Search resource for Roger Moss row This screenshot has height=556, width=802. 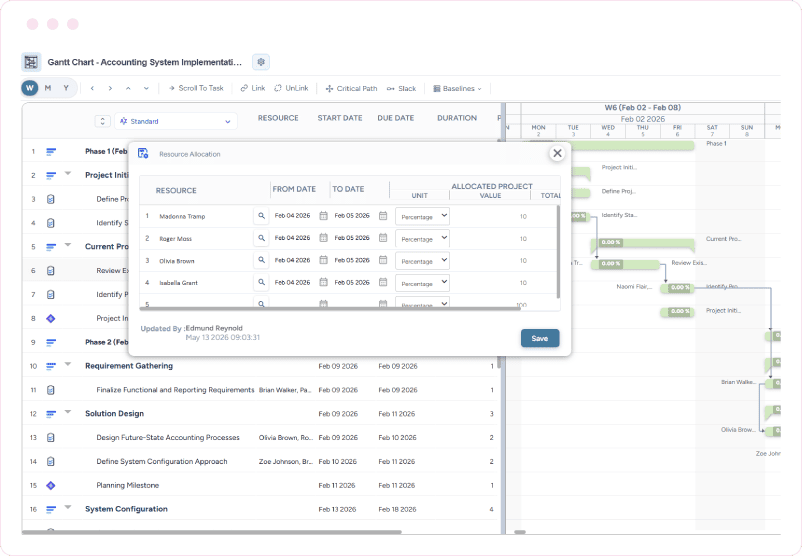[x=261, y=238]
